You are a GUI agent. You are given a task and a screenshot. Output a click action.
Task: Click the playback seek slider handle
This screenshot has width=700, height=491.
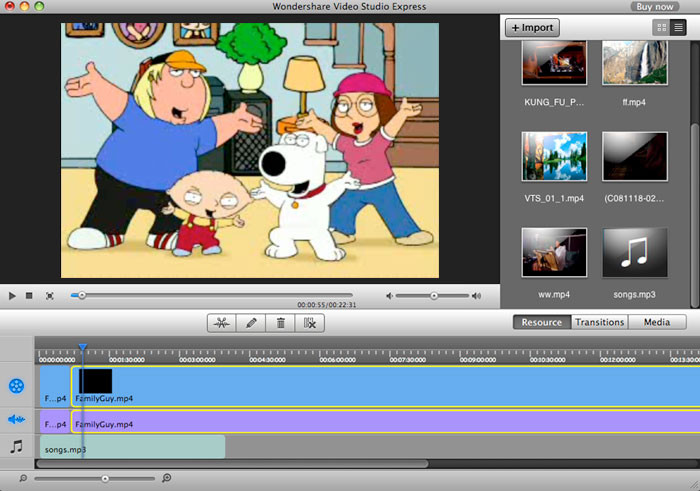82,295
